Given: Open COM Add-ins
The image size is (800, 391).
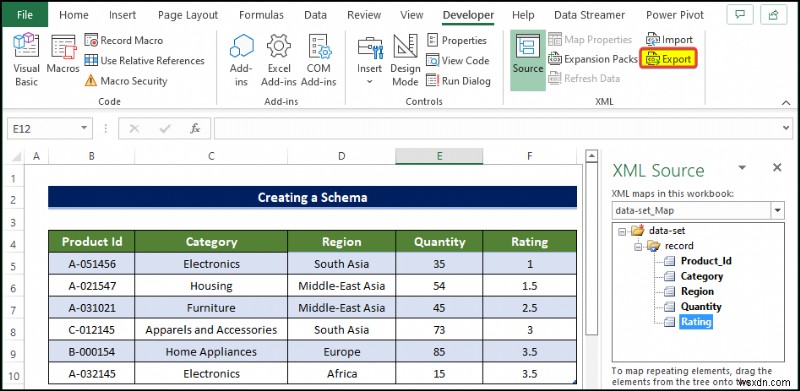Looking at the screenshot, I should click(x=319, y=60).
